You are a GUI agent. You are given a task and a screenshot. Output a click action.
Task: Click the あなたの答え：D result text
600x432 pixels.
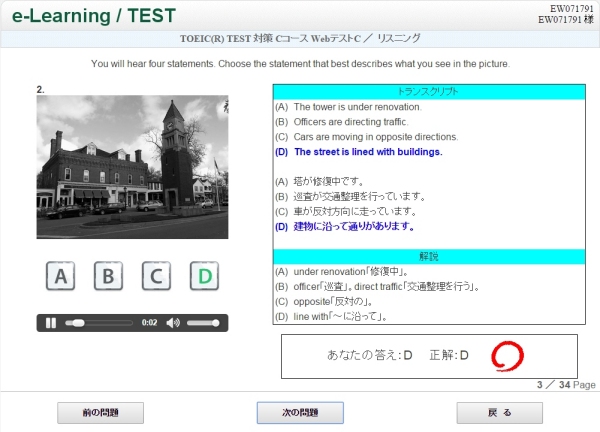[370, 355]
